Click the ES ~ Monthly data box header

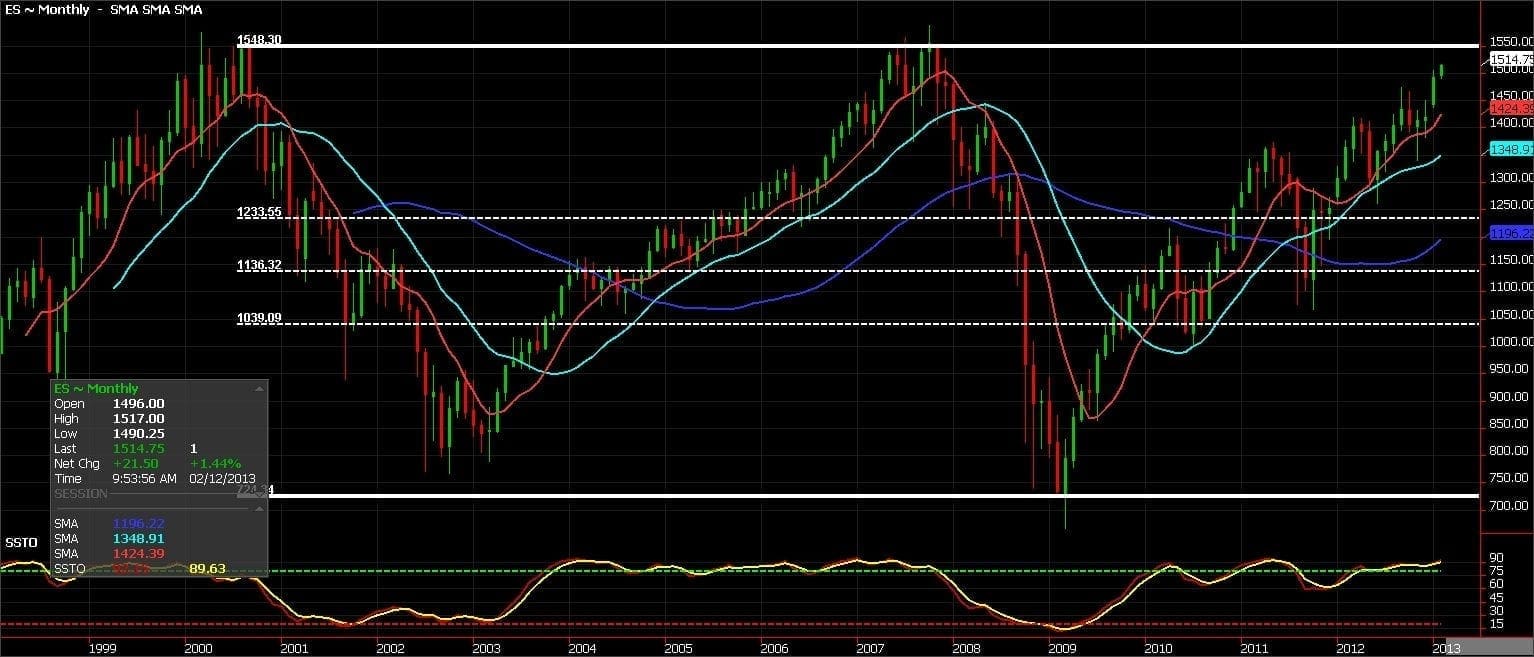[96, 388]
